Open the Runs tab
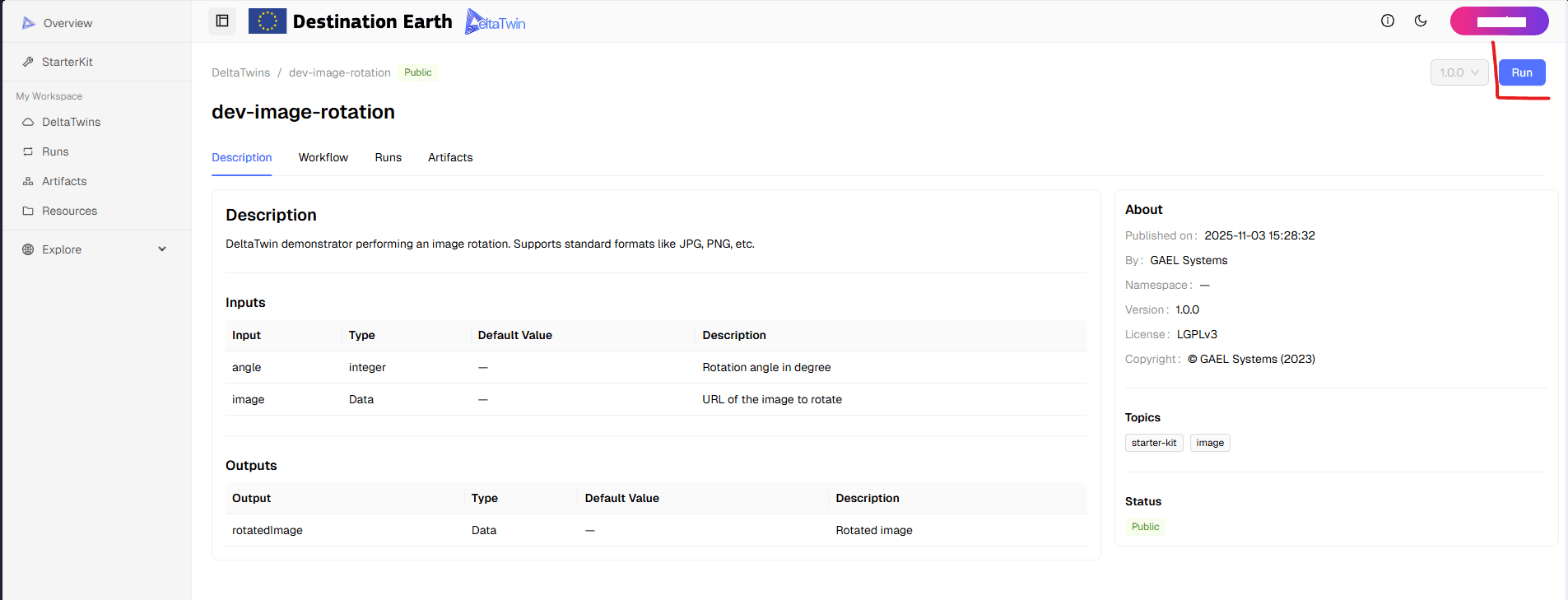The width and height of the screenshot is (1568, 600). pyautogui.click(x=388, y=157)
